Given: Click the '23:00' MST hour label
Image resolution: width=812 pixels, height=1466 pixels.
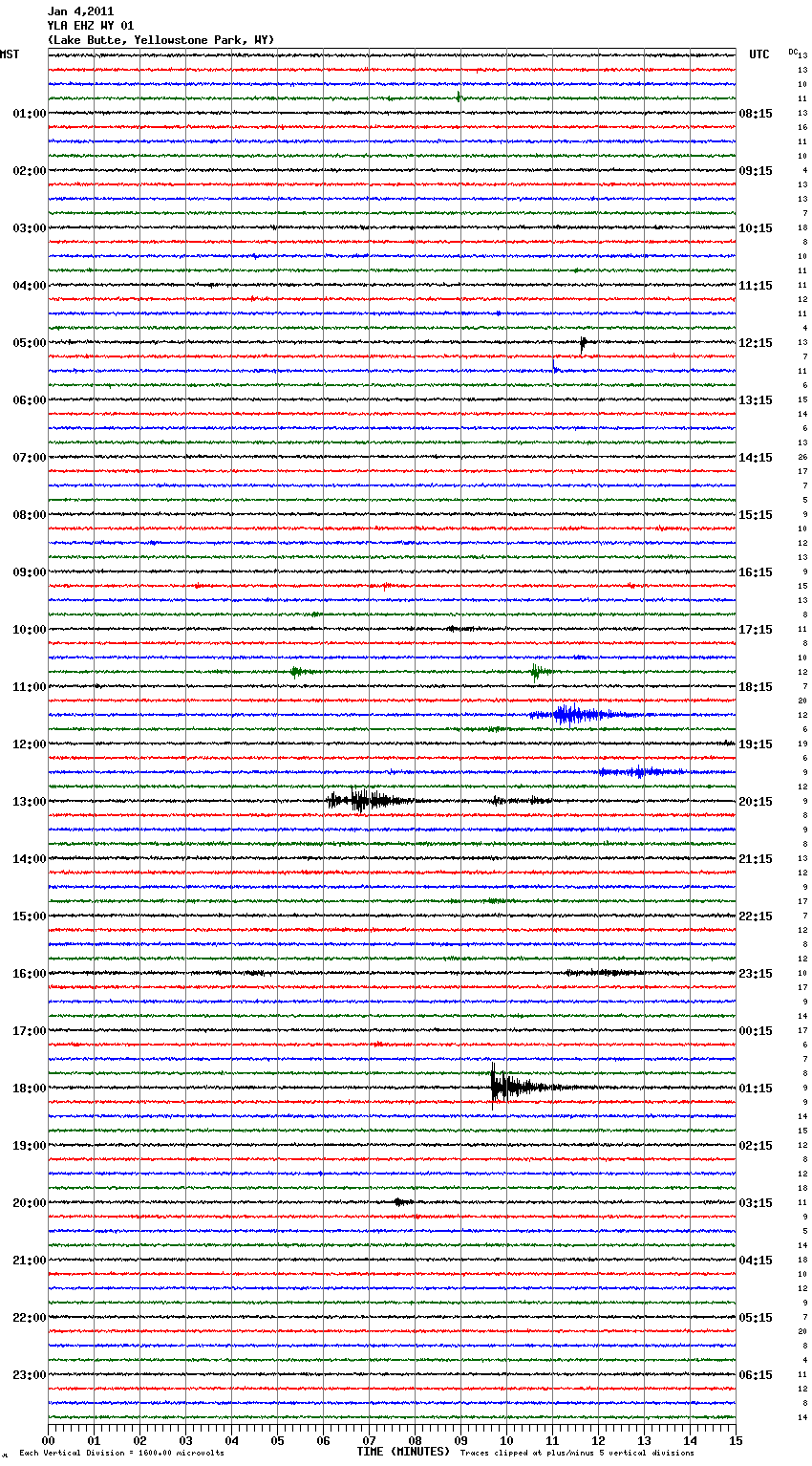Looking at the screenshot, I should (30, 1375).
